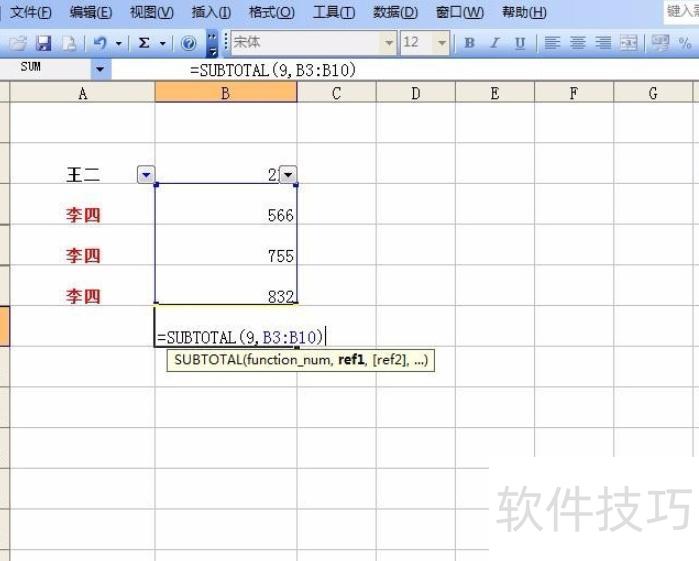Open the column B filter dropdown arrow
The image size is (699, 561).
click(x=288, y=174)
